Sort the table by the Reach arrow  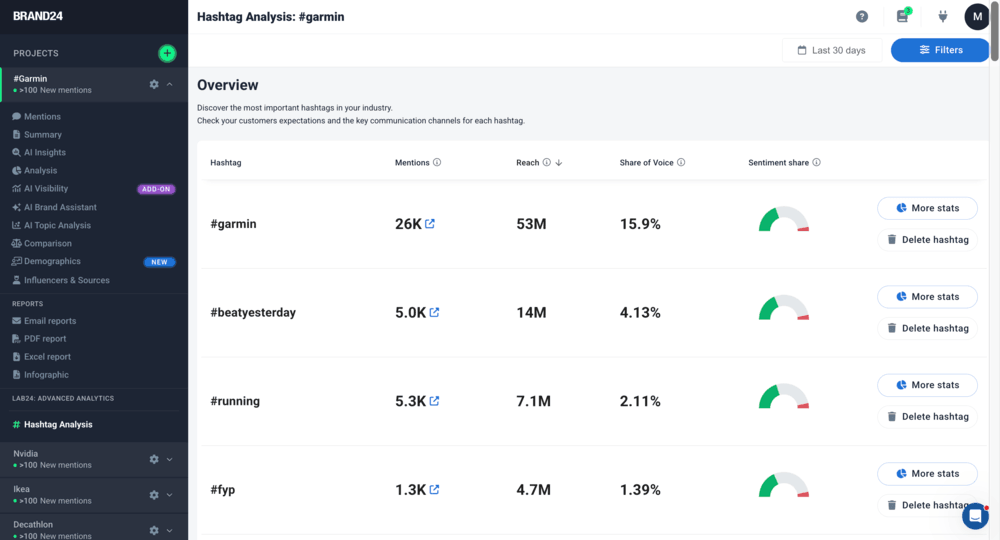[559, 162]
